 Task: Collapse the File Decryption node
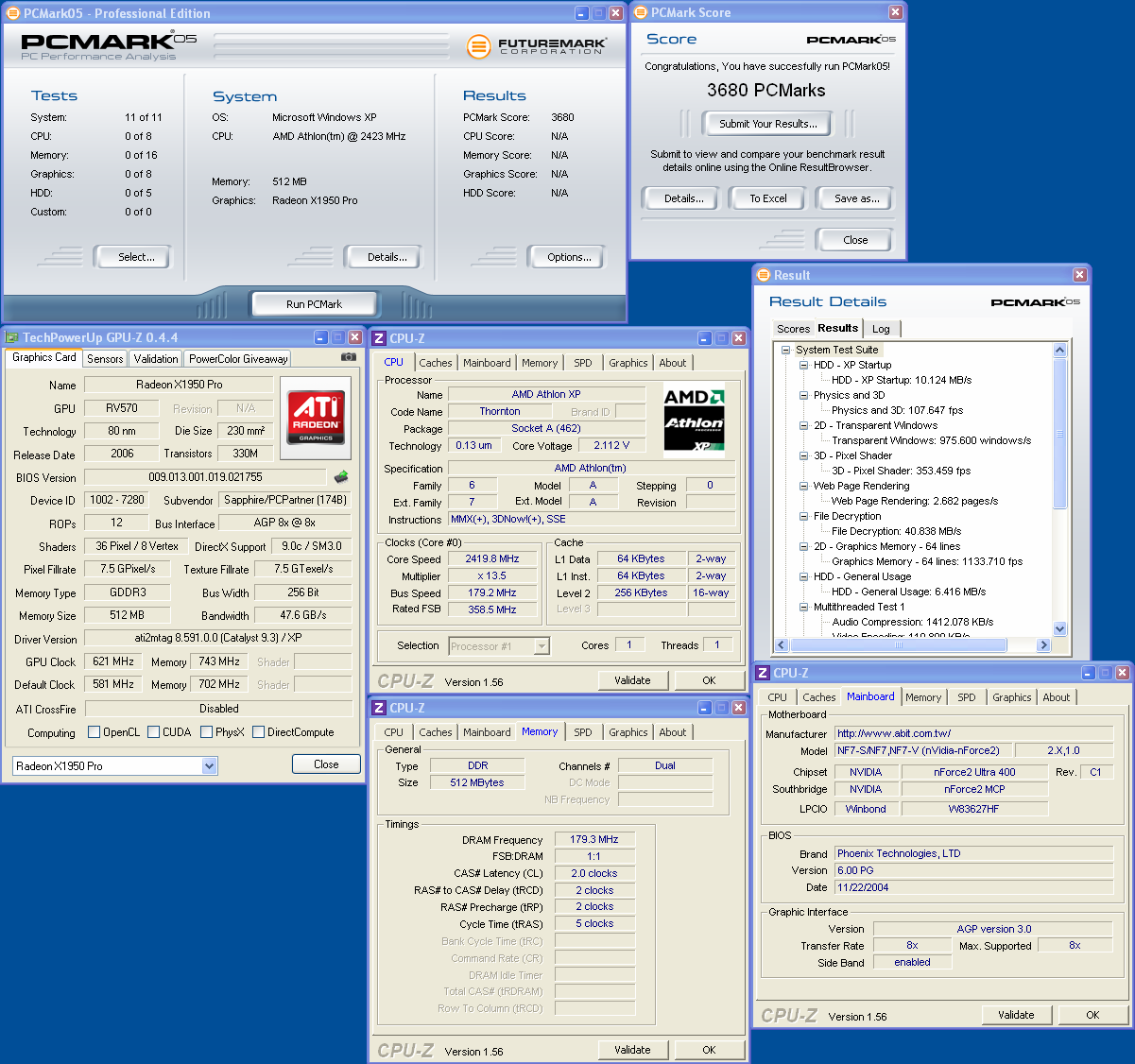803,516
